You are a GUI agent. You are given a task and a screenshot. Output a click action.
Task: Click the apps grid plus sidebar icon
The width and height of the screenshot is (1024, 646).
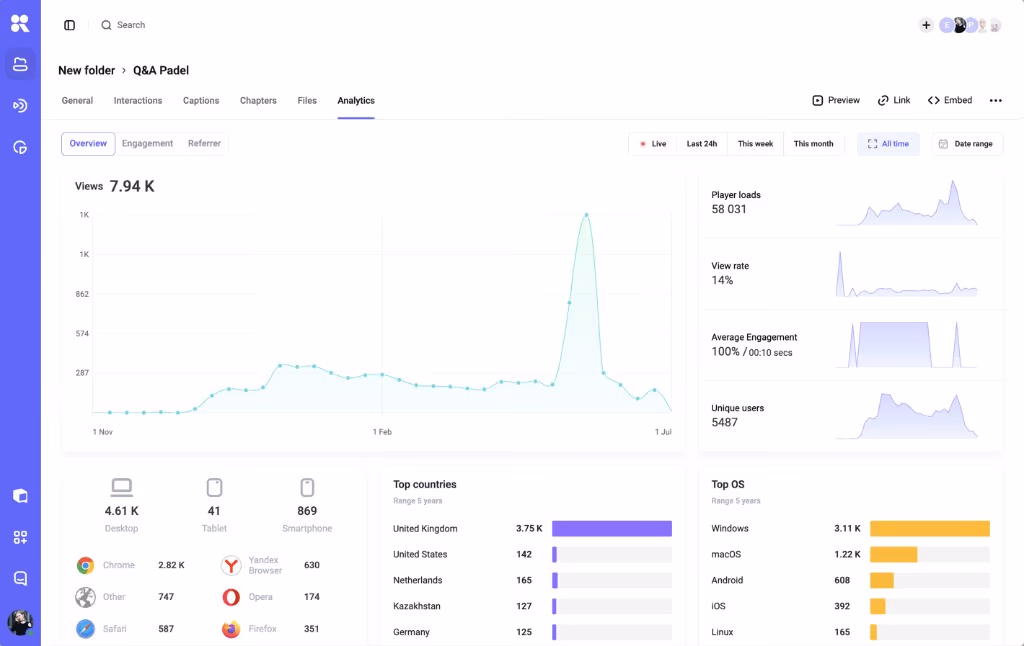tap(20, 537)
